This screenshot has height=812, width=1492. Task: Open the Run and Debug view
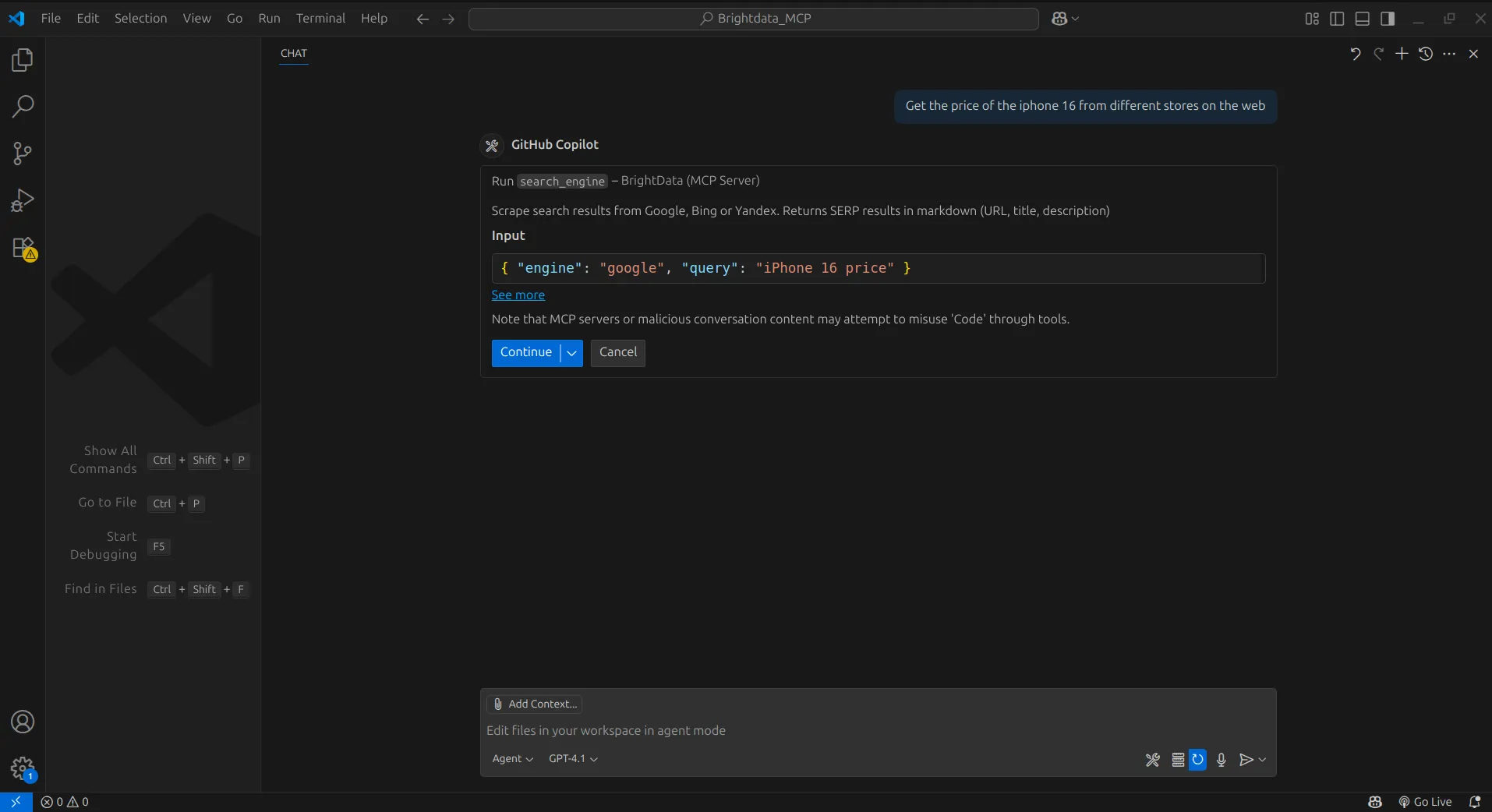(x=22, y=199)
